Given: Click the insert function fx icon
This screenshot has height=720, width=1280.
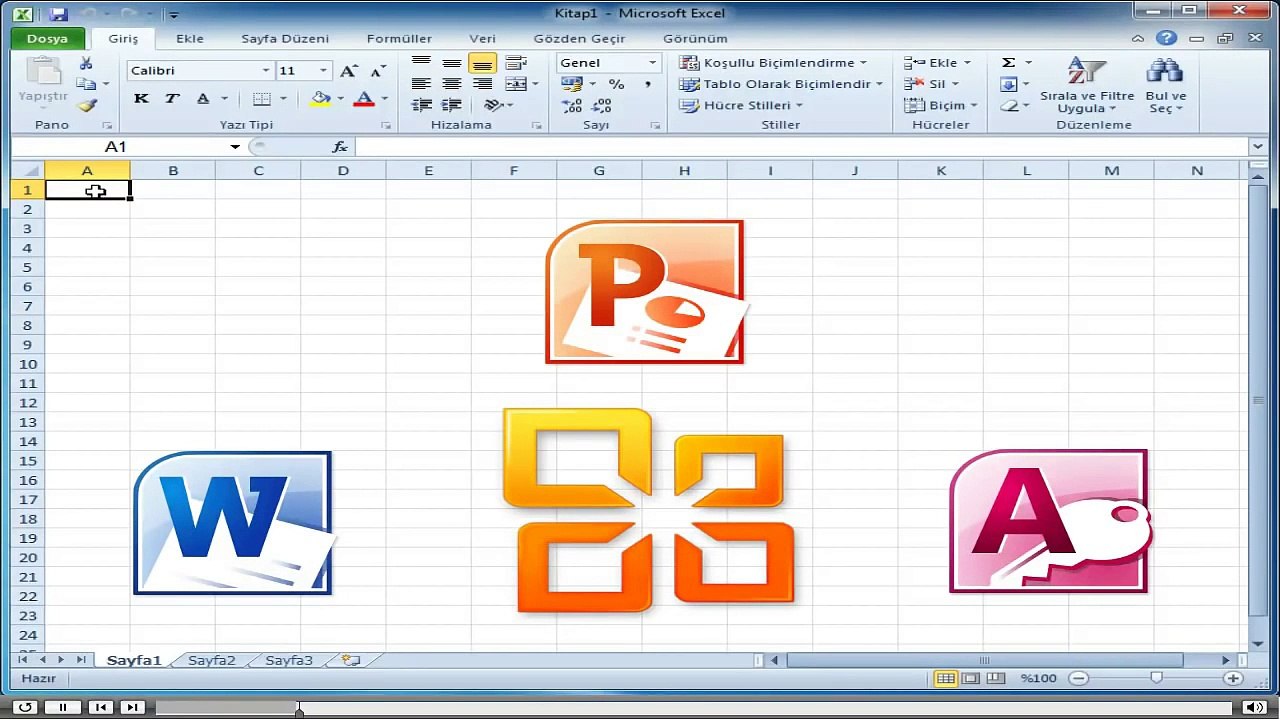Looking at the screenshot, I should pyautogui.click(x=340, y=147).
